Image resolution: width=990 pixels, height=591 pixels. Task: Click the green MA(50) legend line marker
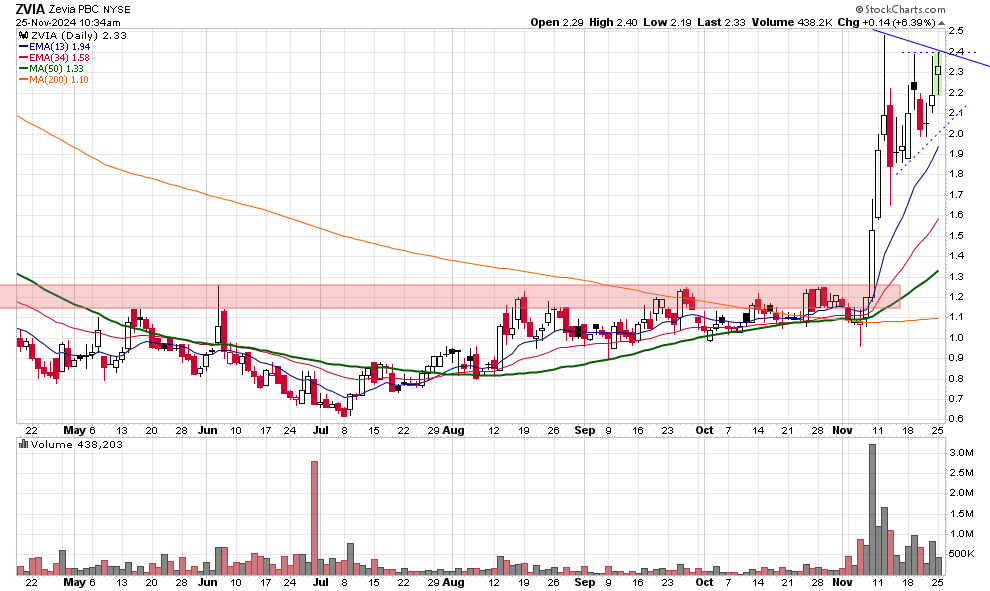(23, 70)
